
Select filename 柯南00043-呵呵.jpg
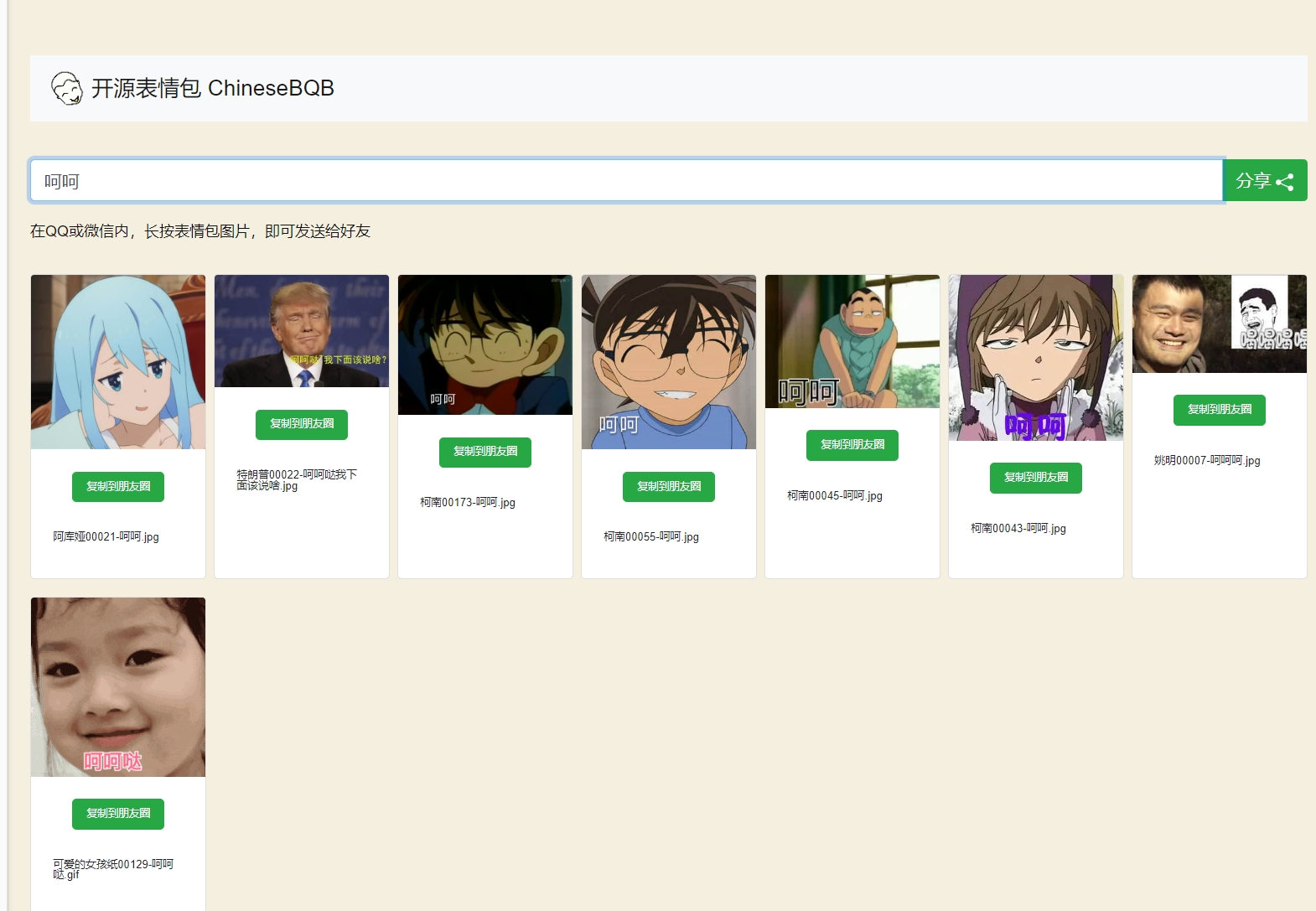1018,529
